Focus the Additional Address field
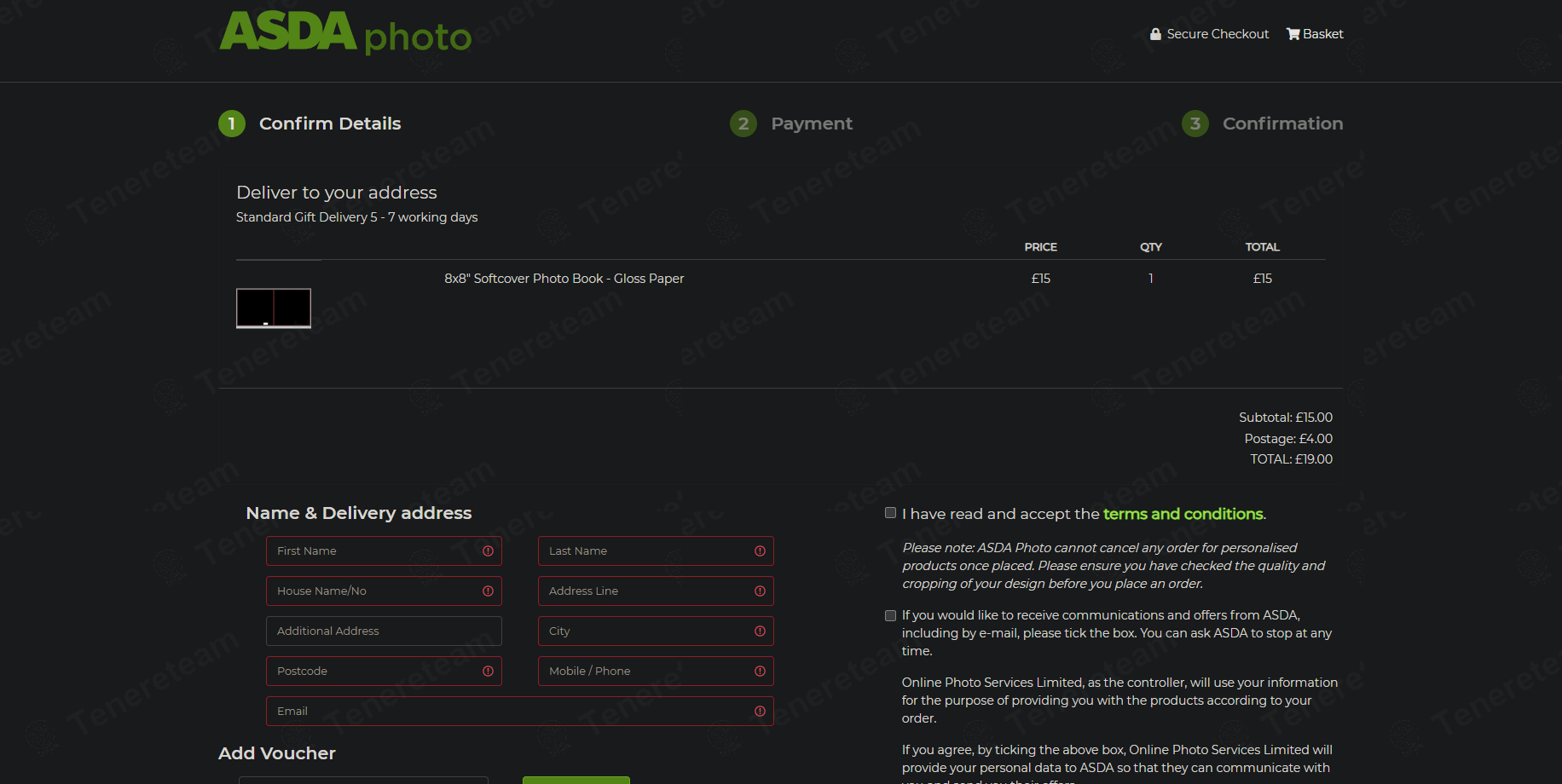 [x=384, y=631]
